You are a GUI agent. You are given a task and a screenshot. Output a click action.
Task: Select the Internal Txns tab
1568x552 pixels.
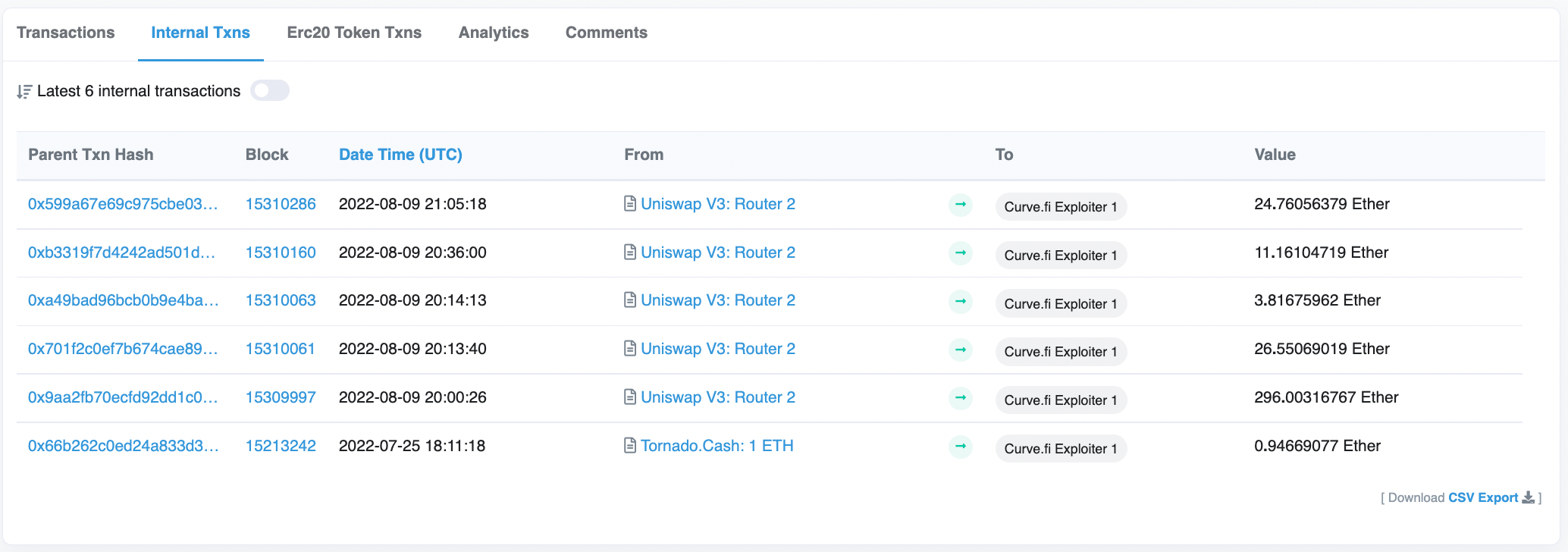point(200,33)
